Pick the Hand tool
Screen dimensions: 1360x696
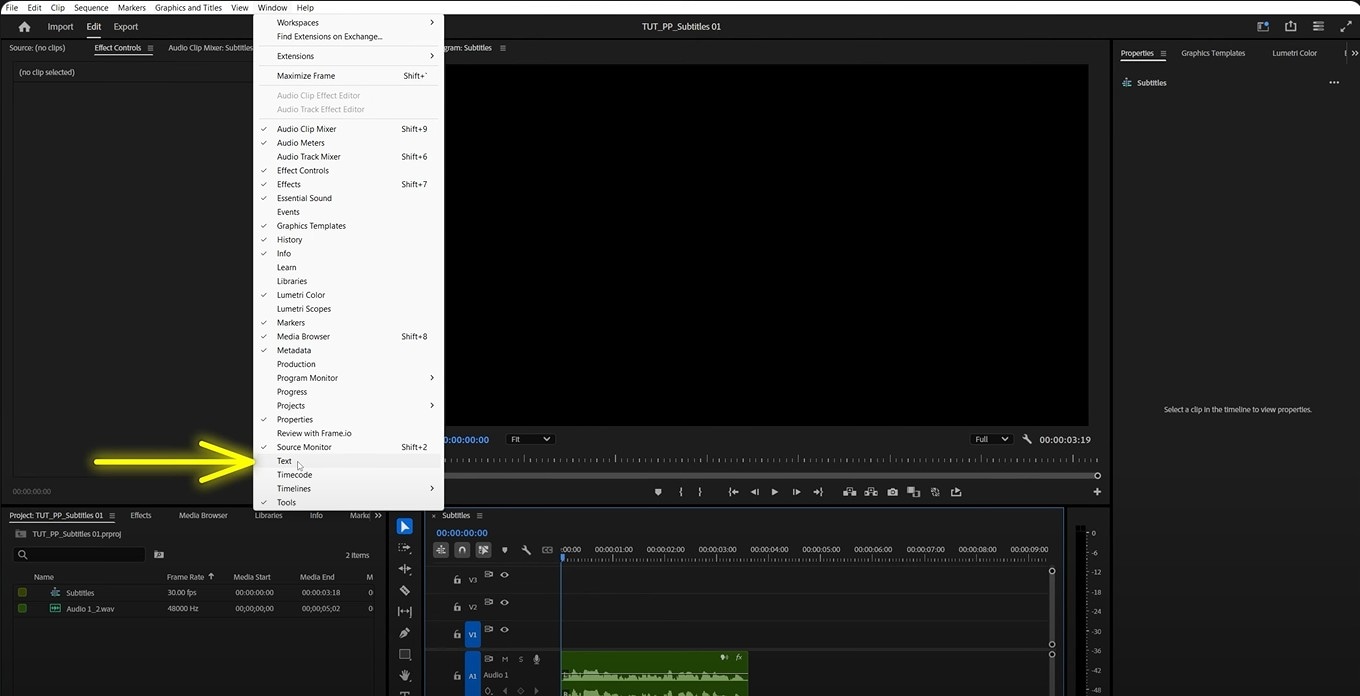click(x=405, y=676)
